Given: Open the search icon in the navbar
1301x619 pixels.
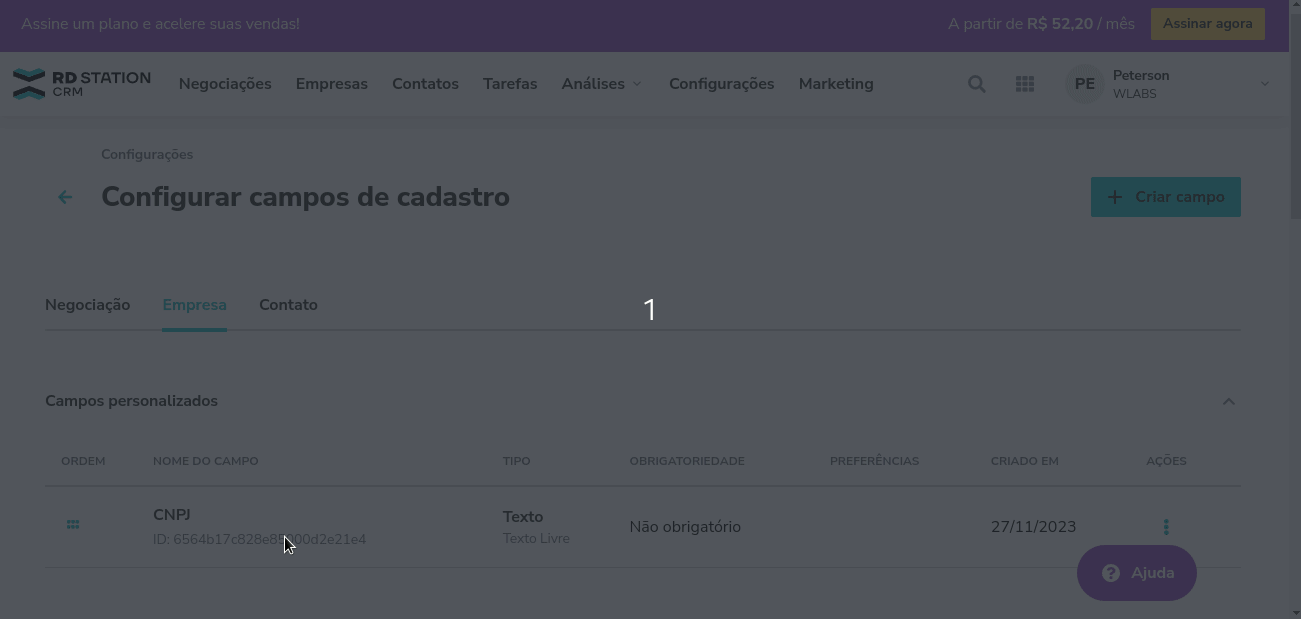Looking at the screenshot, I should pyautogui.click(x=975, y=84).
